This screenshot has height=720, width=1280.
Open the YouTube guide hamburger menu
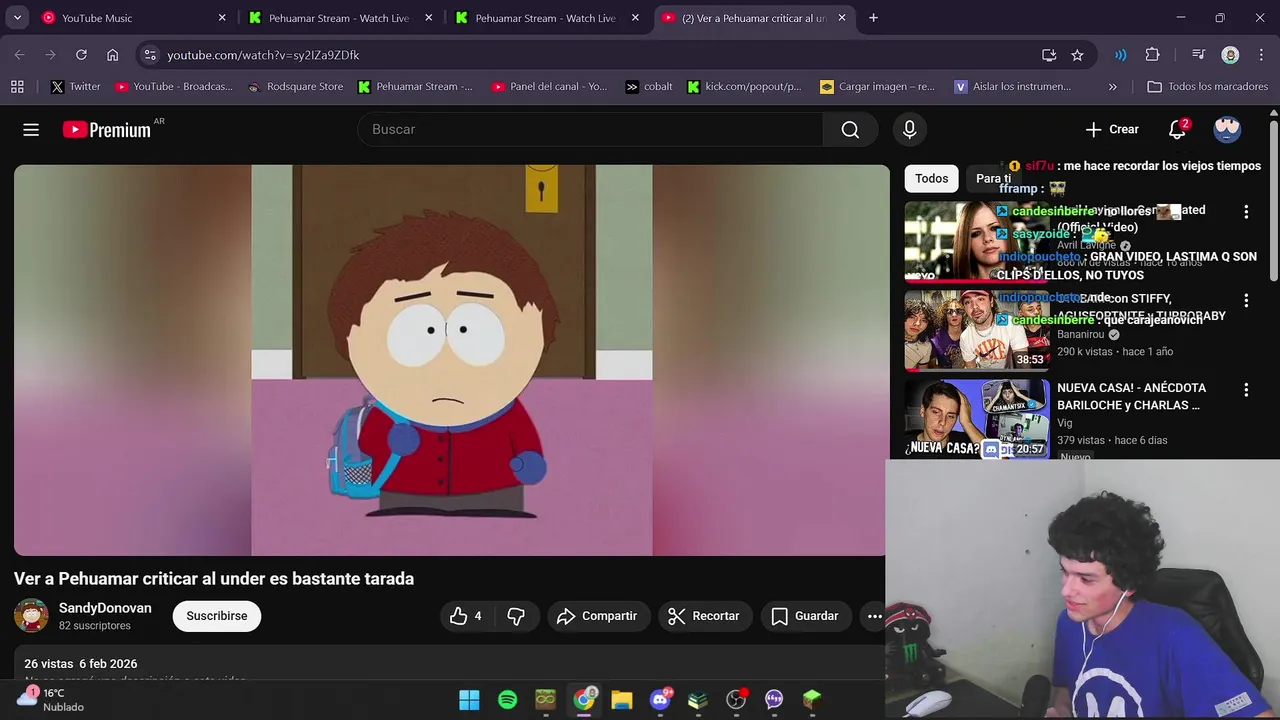point(31,129)
